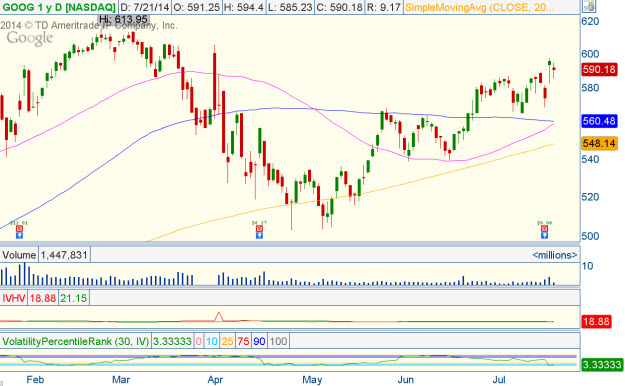Click the Hi: 613.95 high price label
The image size is (625, 386).
point(124,19)
